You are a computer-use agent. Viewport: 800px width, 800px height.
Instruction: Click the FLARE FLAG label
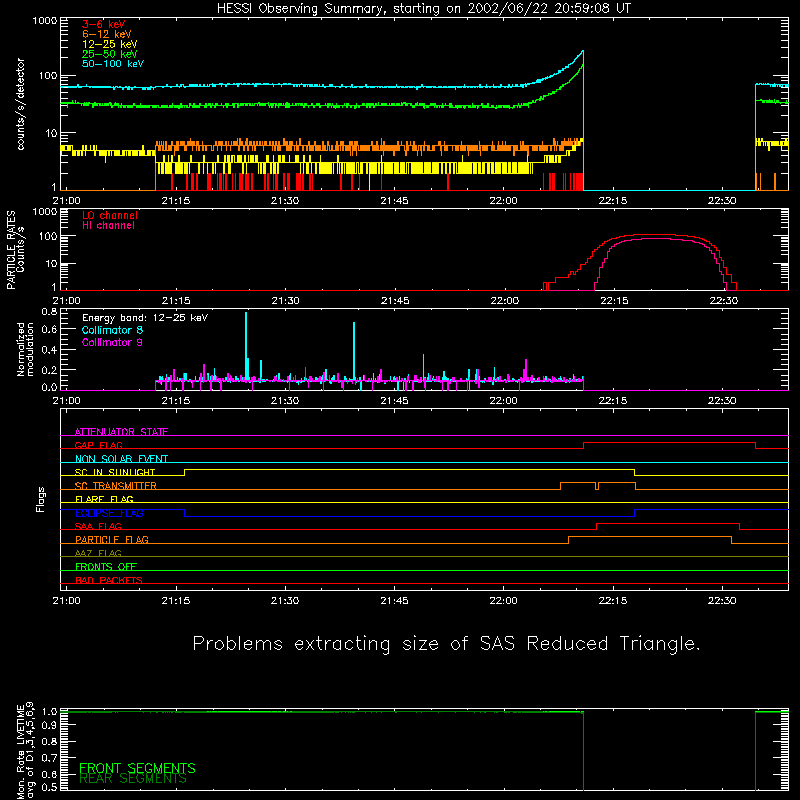click(104, 499)
